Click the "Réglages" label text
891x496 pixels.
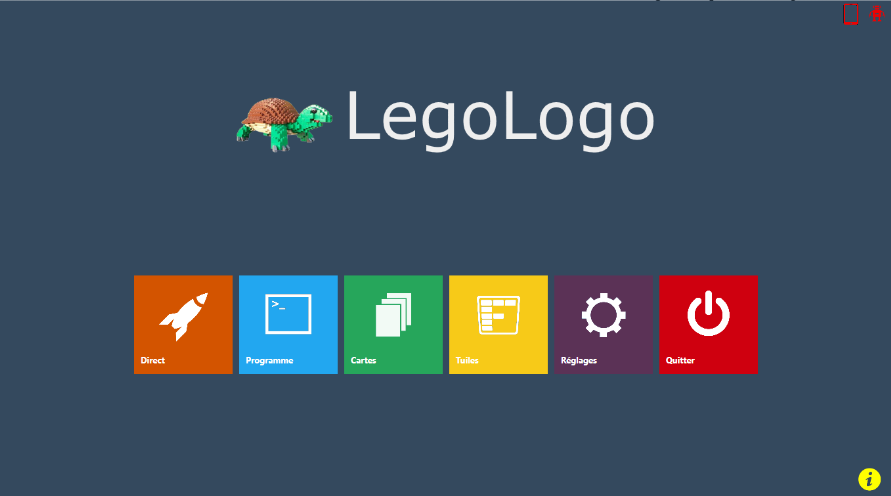coord(578,360)
